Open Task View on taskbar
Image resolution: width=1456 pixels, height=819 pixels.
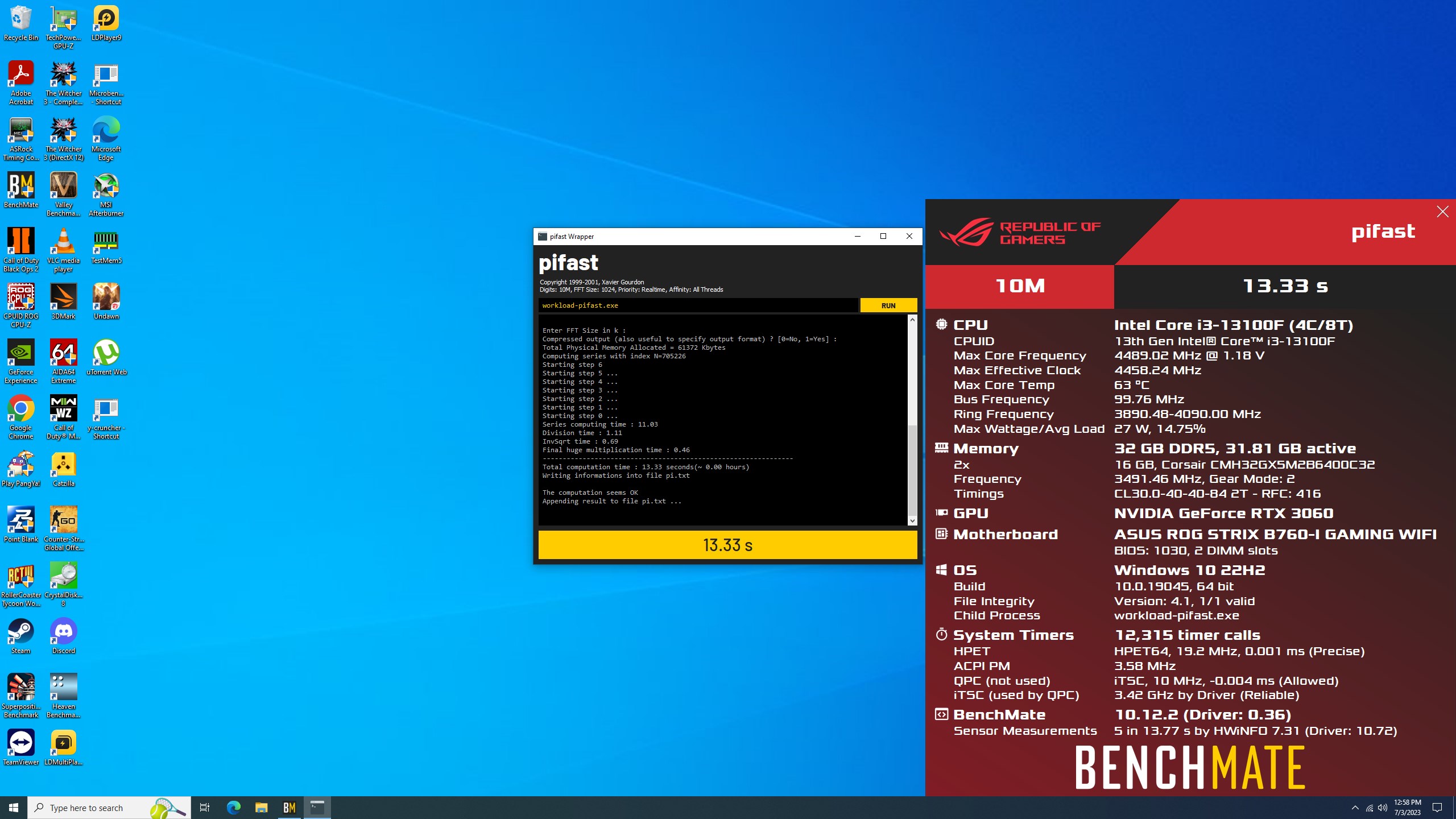tap(205, 808)
